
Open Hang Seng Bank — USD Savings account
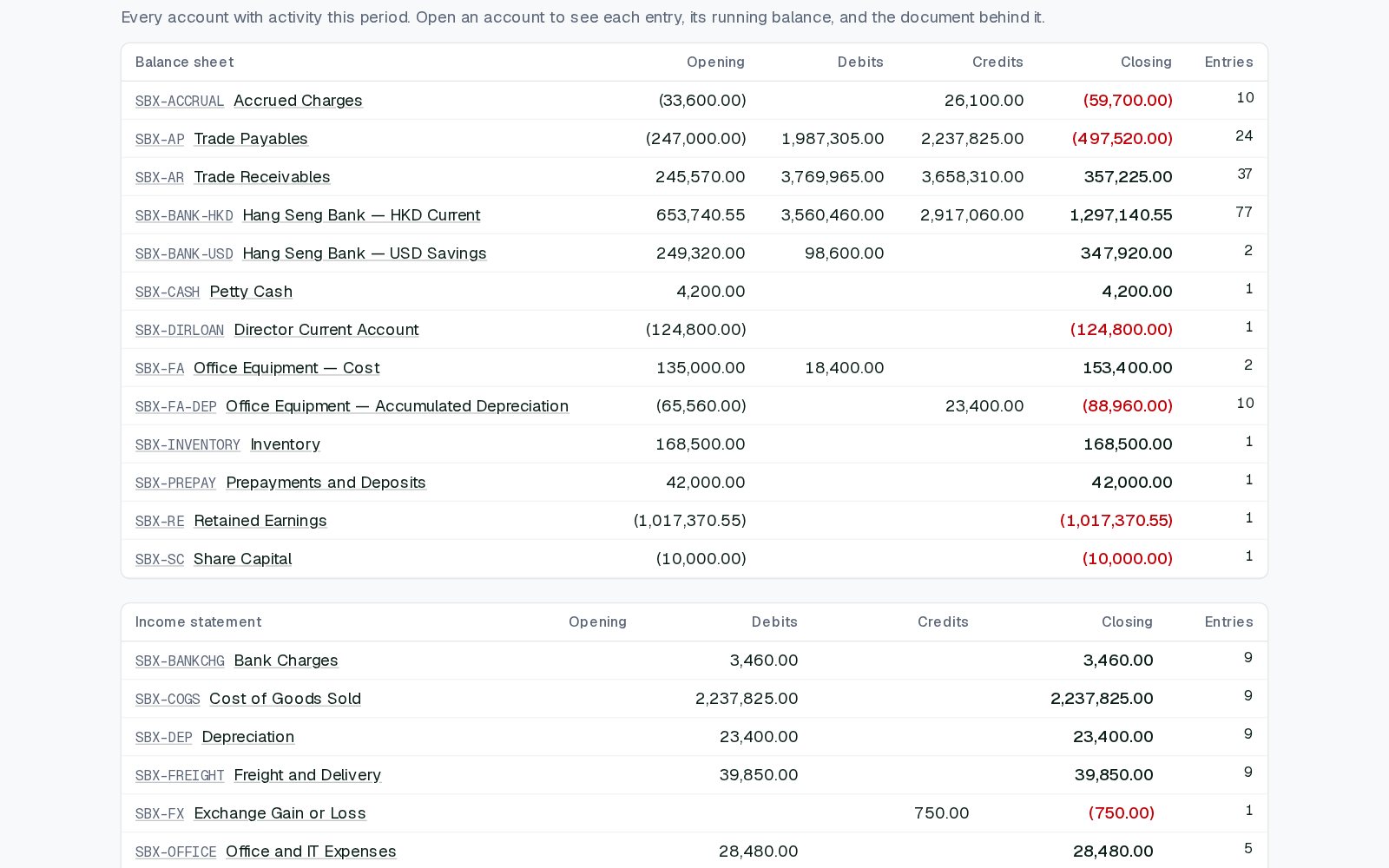tap(365, 253)
